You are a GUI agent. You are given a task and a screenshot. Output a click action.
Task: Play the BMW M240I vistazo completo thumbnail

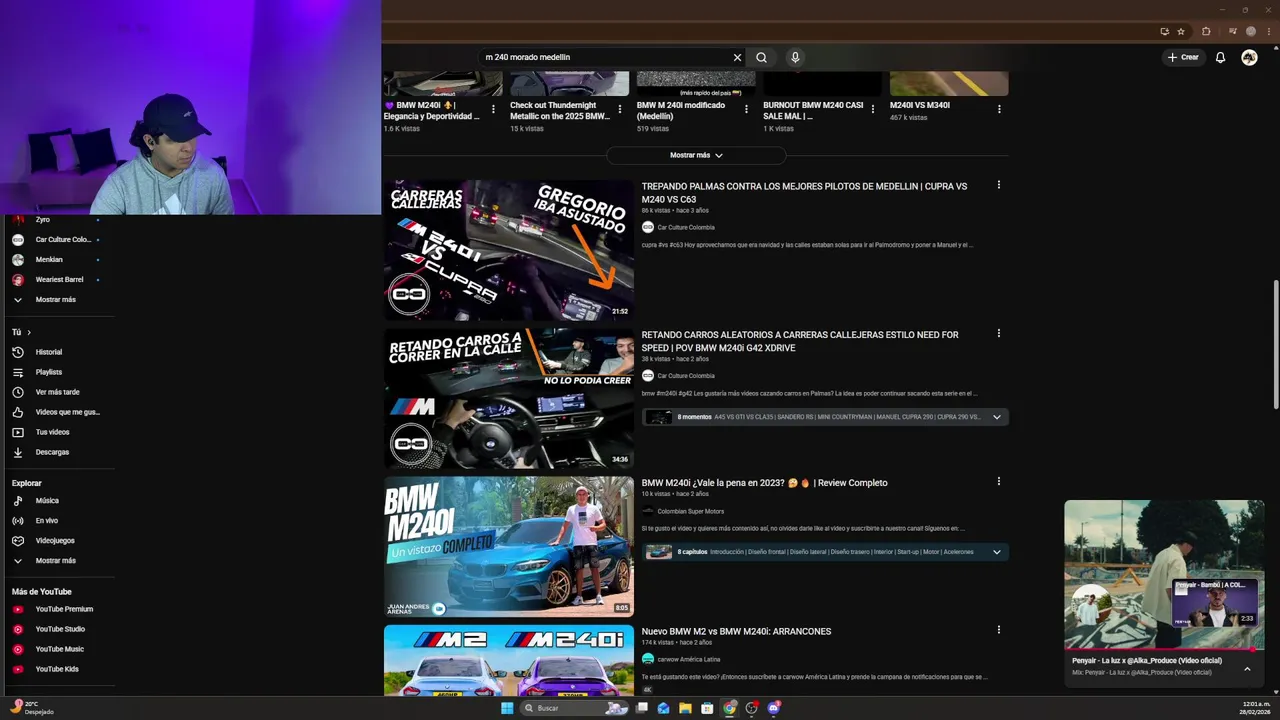[x=509, y=546]
